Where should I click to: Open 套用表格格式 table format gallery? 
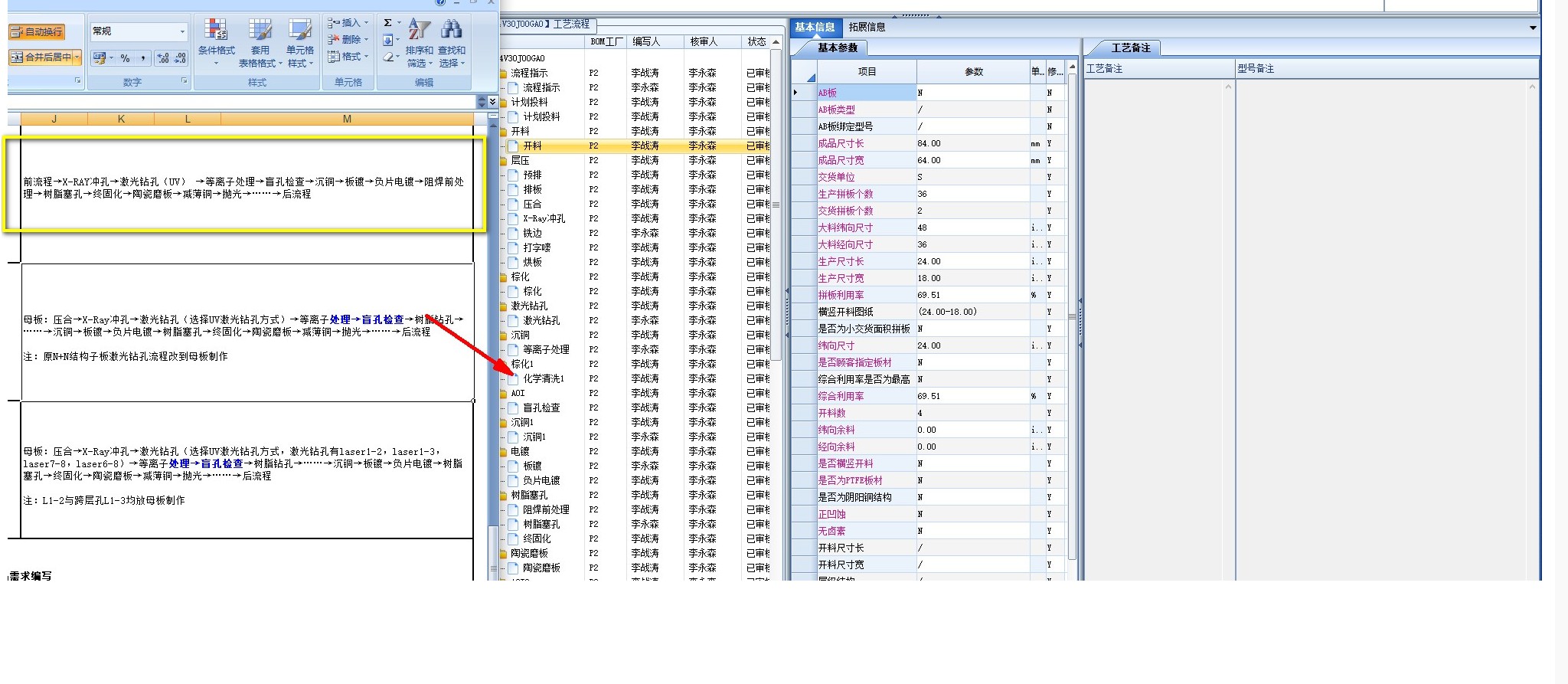click(260, 44)
